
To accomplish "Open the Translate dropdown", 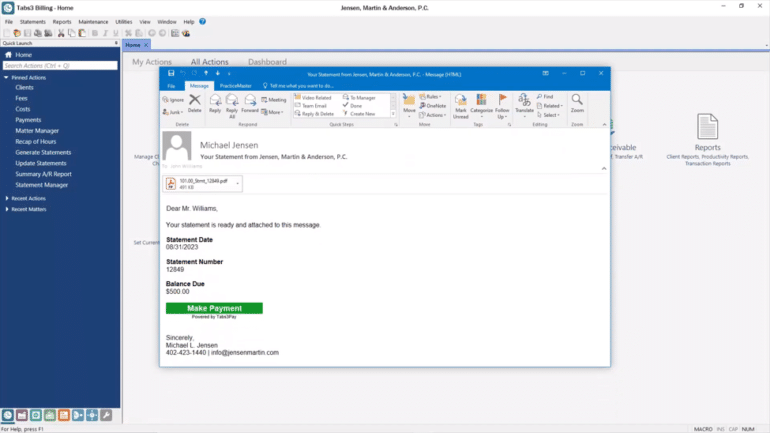I will (524, 106).
